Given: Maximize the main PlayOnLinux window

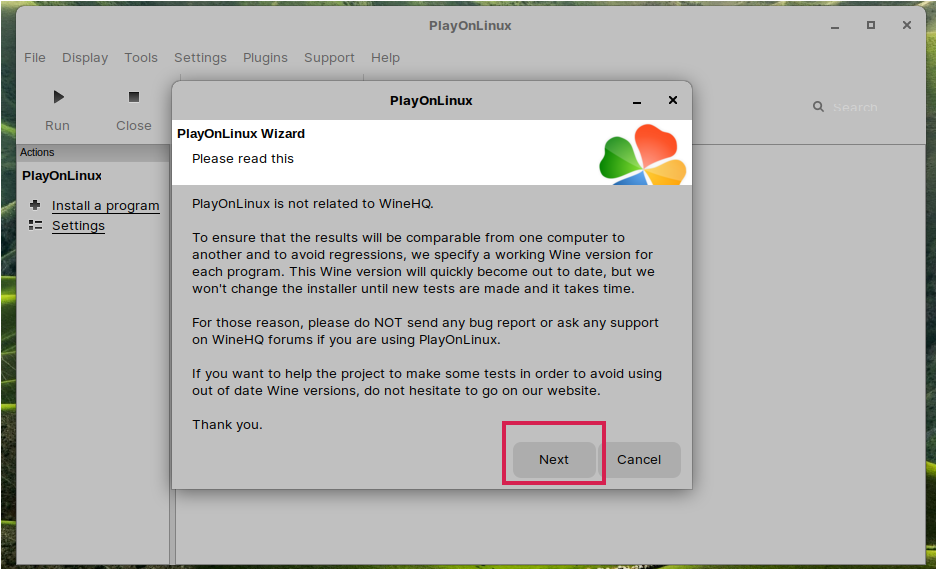Looking at the screenshot, I should (871, 25).
